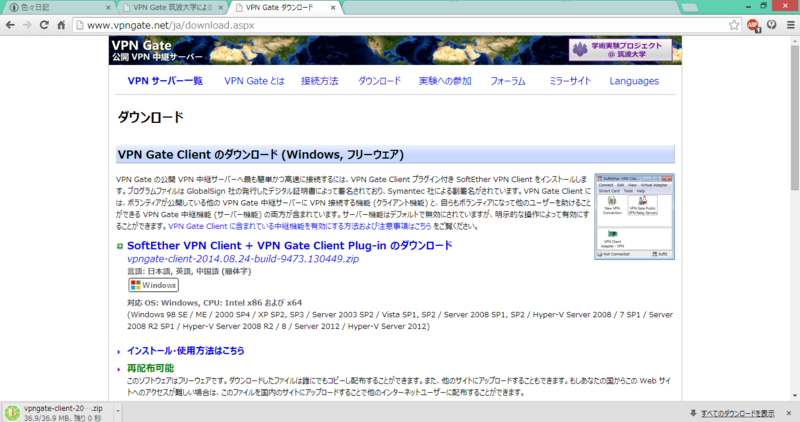Go to 接続方法 page
This screenshot has height=422, width=800.
coord(319,81)
